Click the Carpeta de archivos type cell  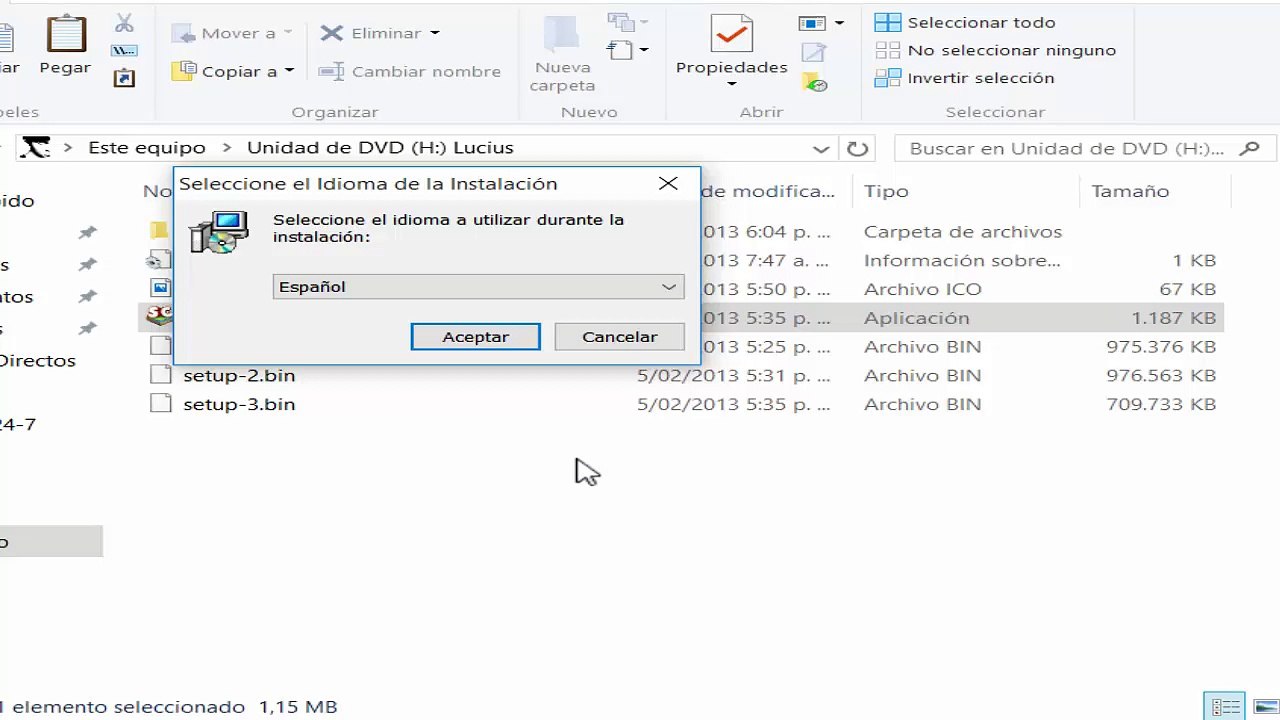(963, 232)
